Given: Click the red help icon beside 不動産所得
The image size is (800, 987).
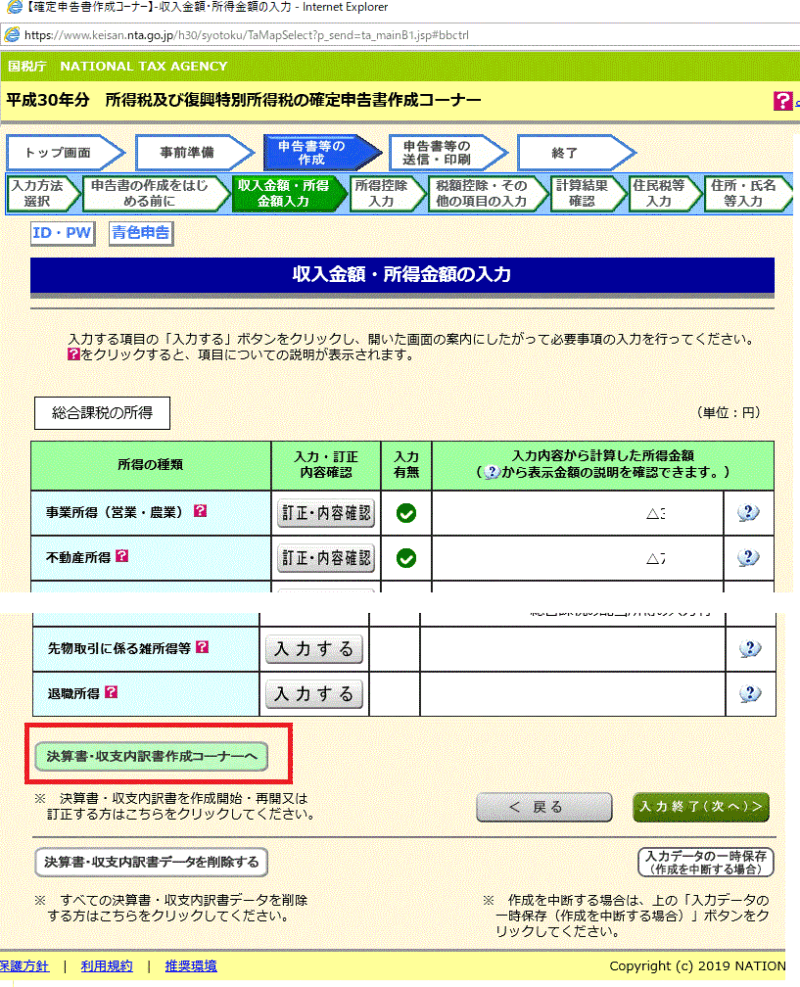Looking at the screenshot, I should tap(123, 555).
